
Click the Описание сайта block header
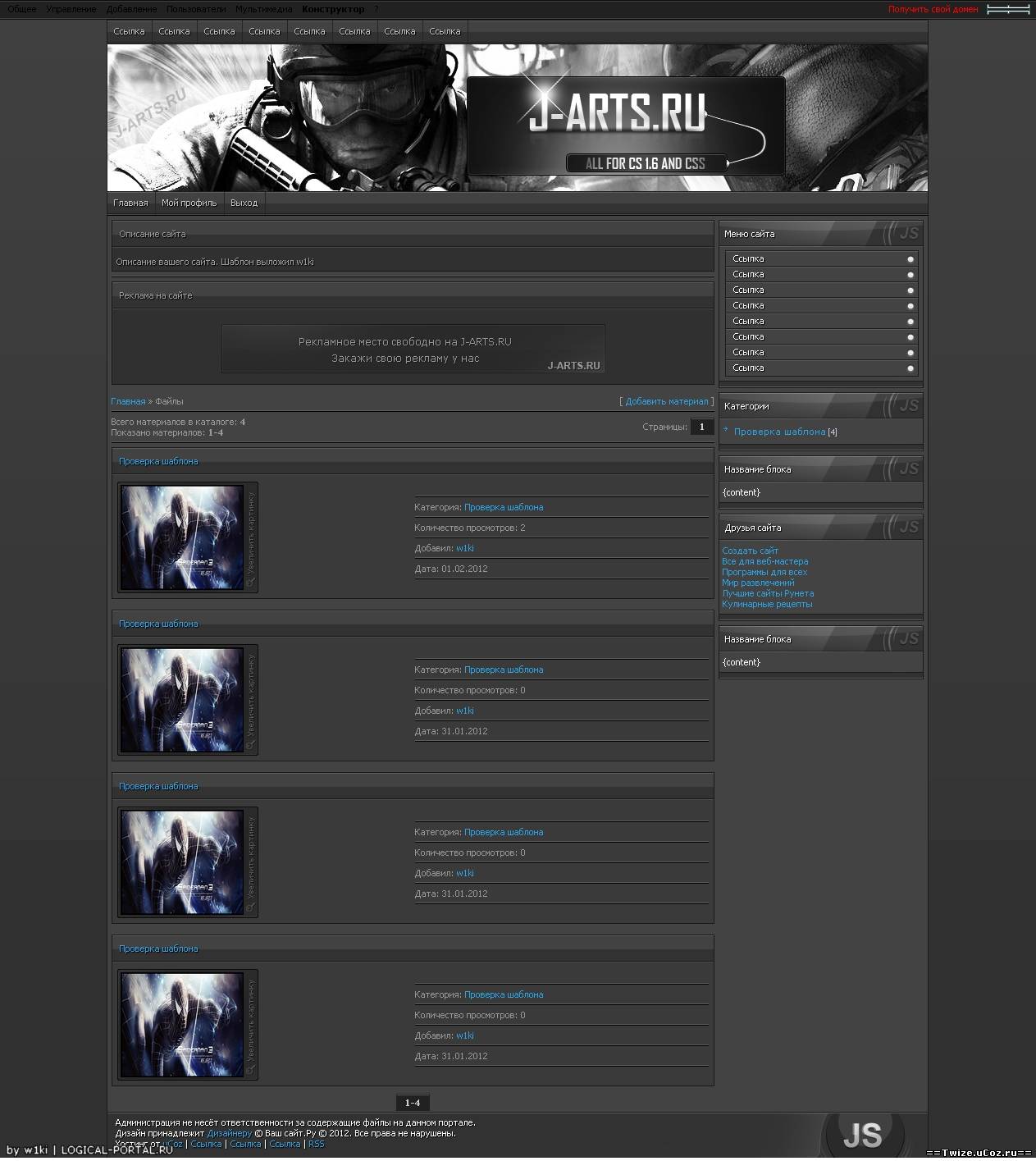pyautogui.click(x=413, y=234)
